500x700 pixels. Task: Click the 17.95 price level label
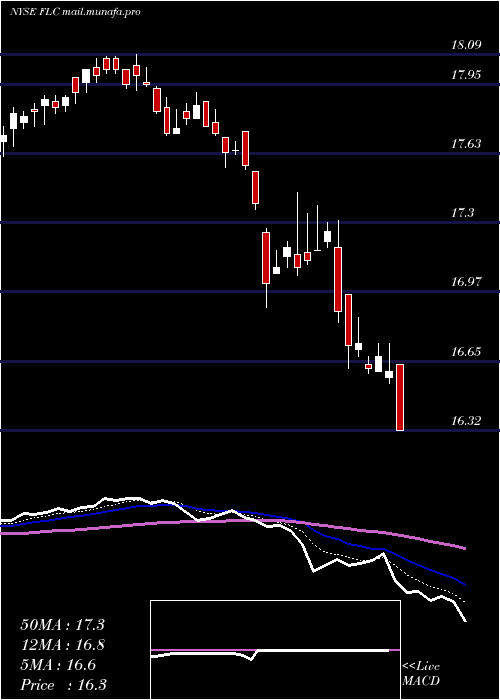pyautogui.click(x=467, y=75)
